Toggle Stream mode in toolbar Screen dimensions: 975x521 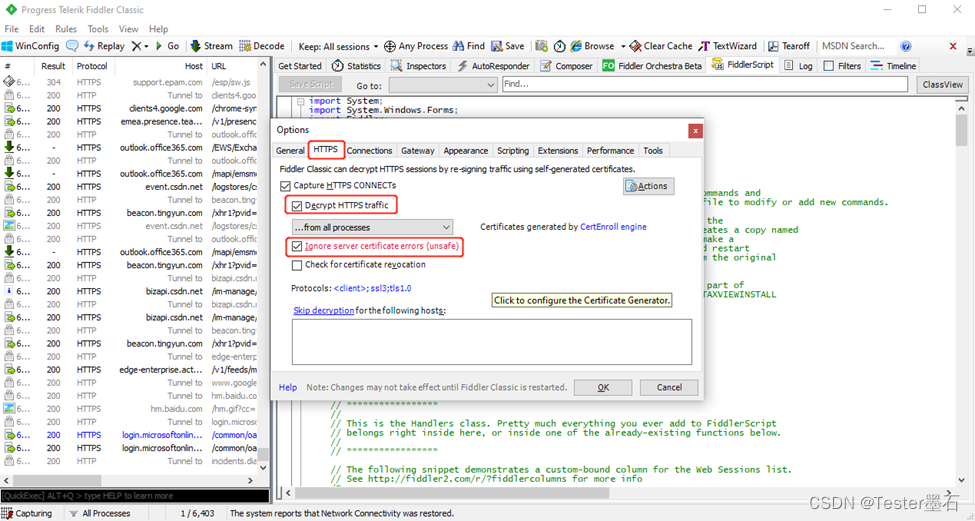tap(211, 46)
